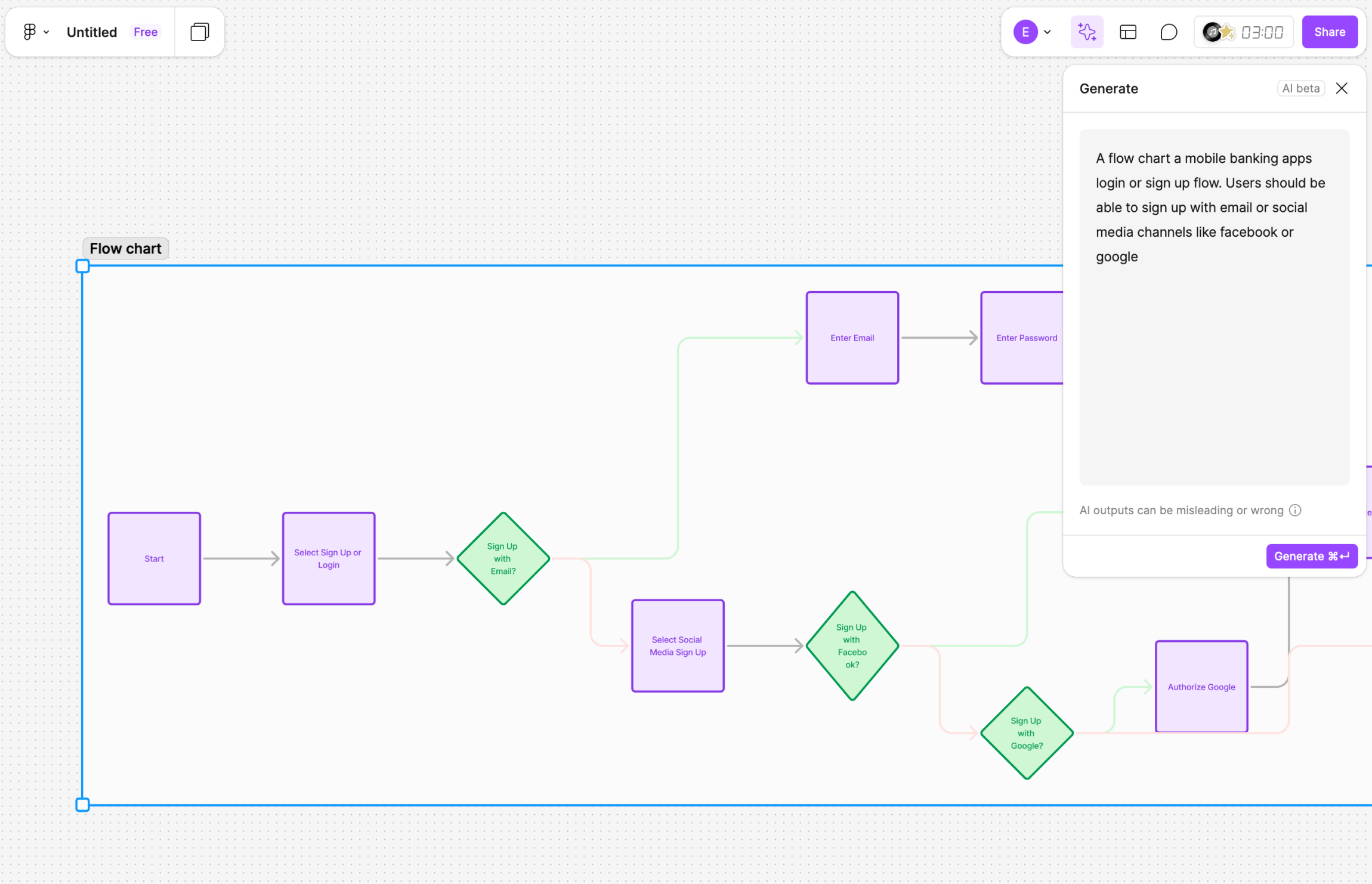1372x884 pixels.
Task: Select the Sign Up with Email diamond
Action: pos(503,558)
